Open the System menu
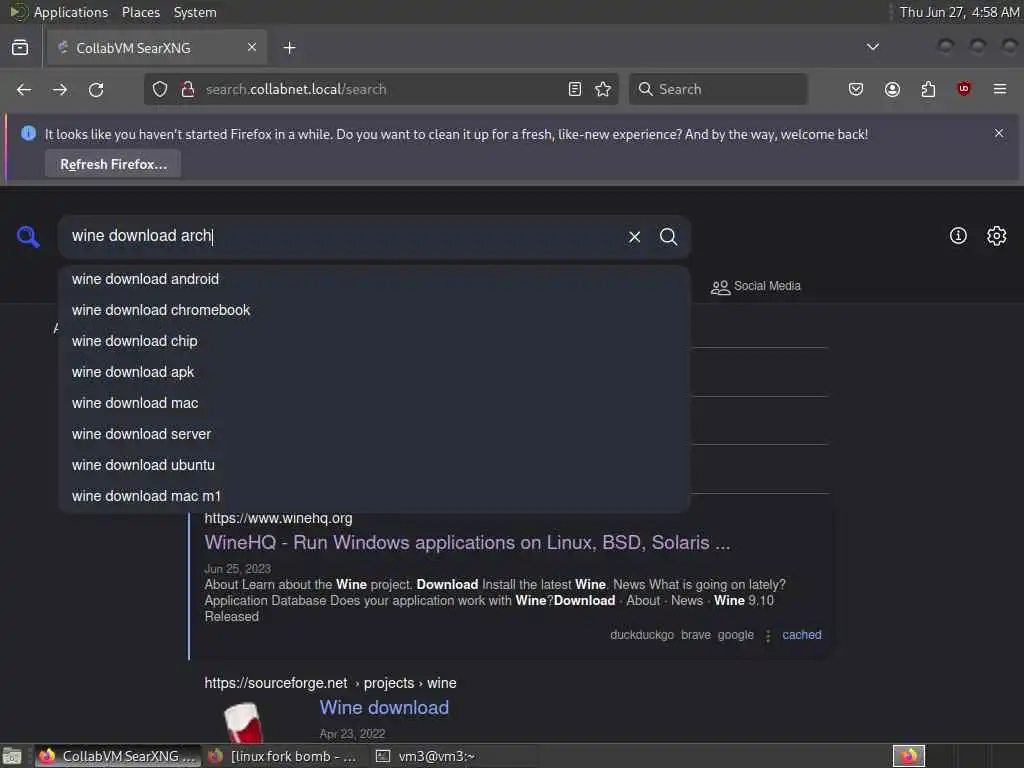 pos(195,12)
